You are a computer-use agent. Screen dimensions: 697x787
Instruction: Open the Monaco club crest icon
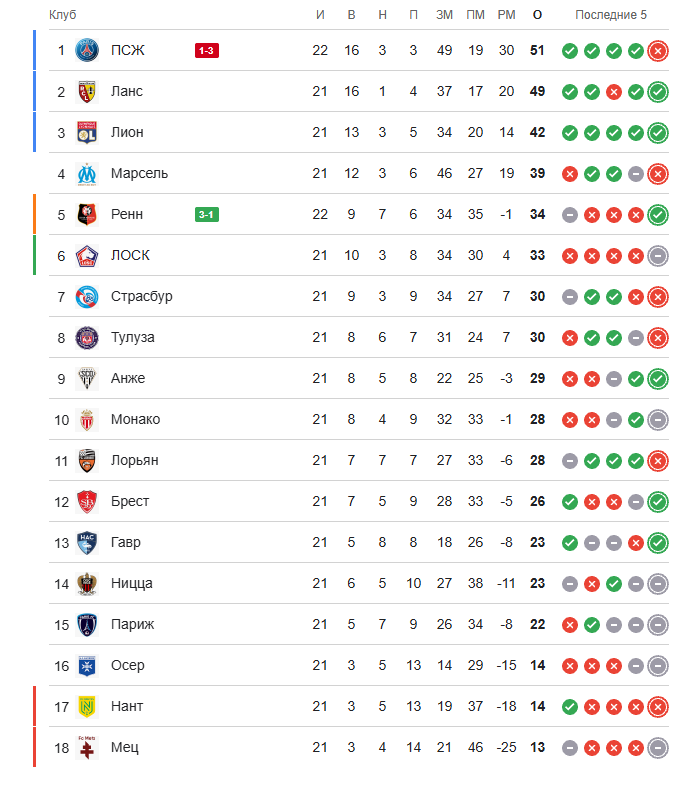click(87, 420)
